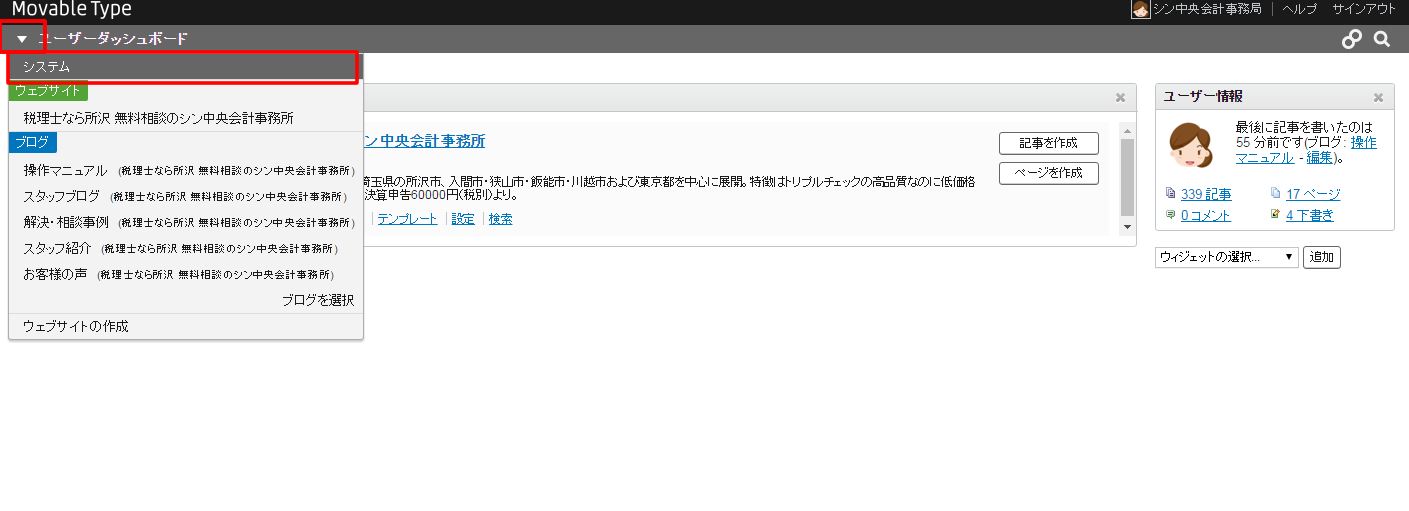Open the テンプレート link
Viewport: 1409px width, 511px height.
point(407,219)
